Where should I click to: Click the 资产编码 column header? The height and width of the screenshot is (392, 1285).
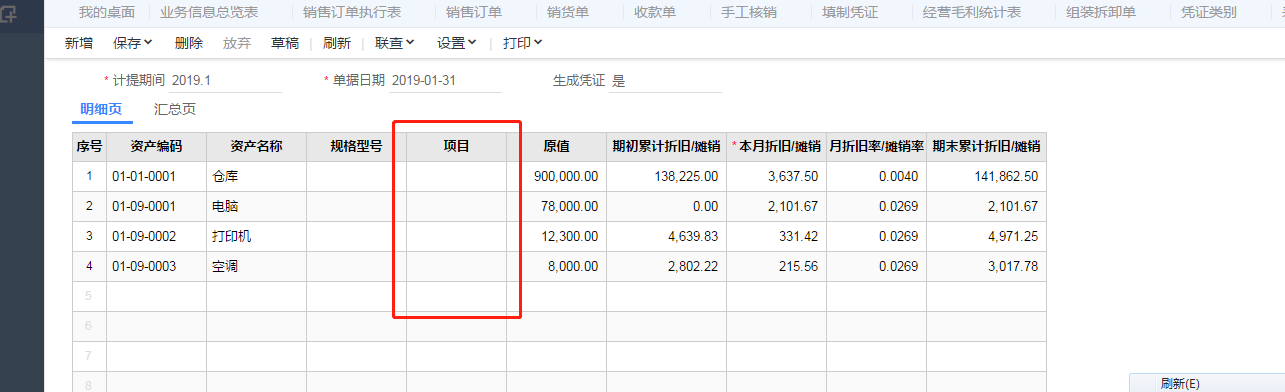coord(157,146)
